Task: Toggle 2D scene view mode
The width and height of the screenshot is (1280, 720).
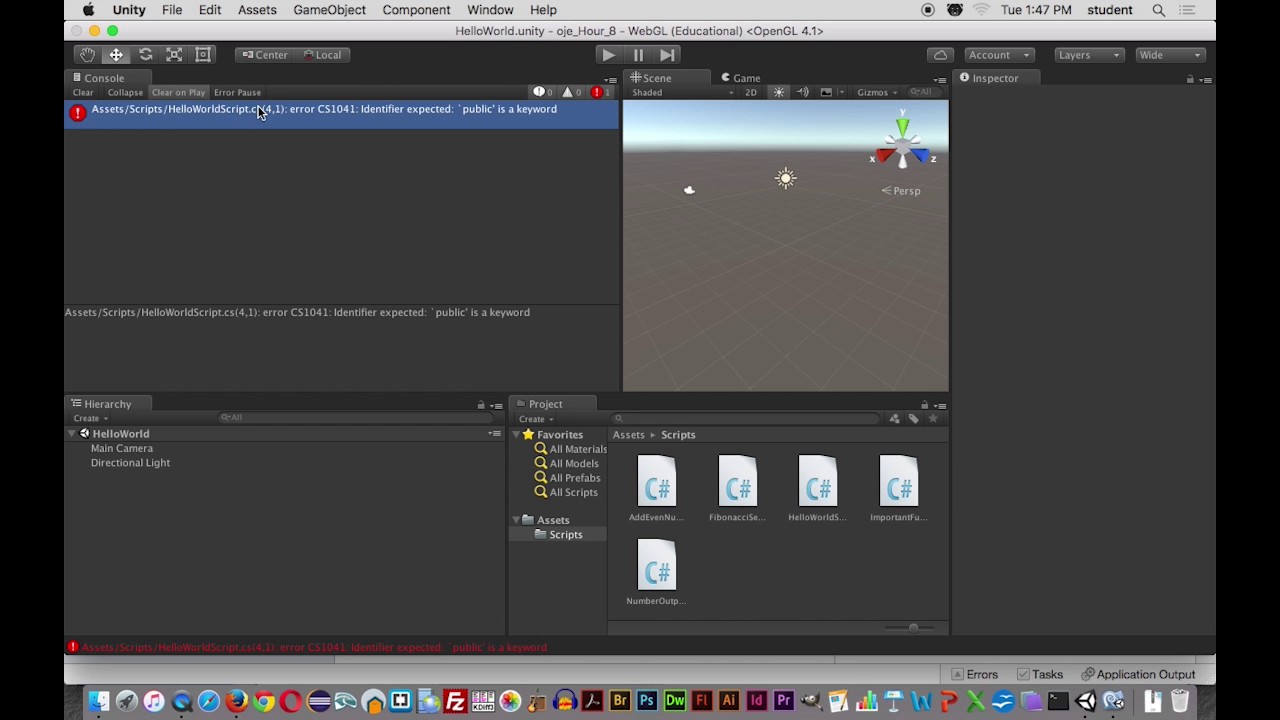Action: pos(751,92)
